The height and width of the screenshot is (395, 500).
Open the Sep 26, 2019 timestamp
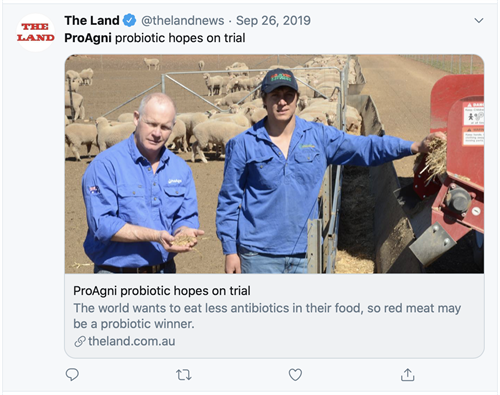(x=273, y=21)
